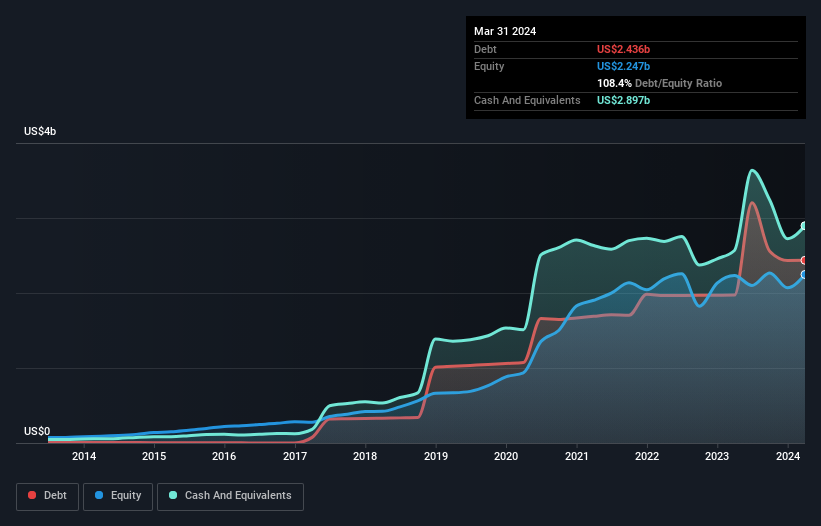Select the 2017 axis label
This screenshot has width=821, height=526.
pyautogui.click(x=295, y=456)
